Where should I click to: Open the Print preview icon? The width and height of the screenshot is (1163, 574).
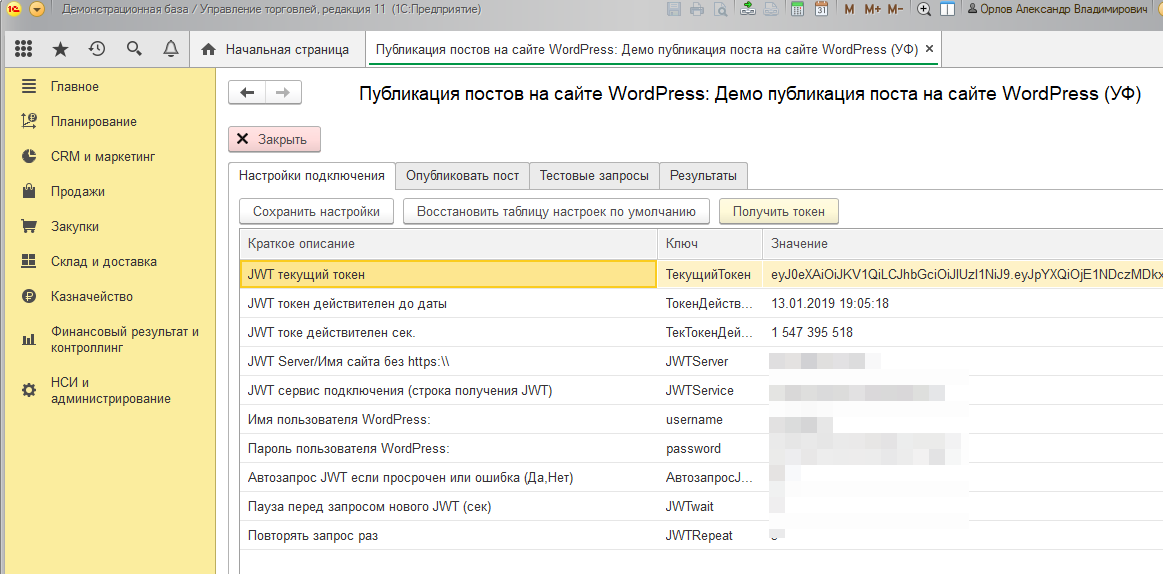click(x=720, y=10)
